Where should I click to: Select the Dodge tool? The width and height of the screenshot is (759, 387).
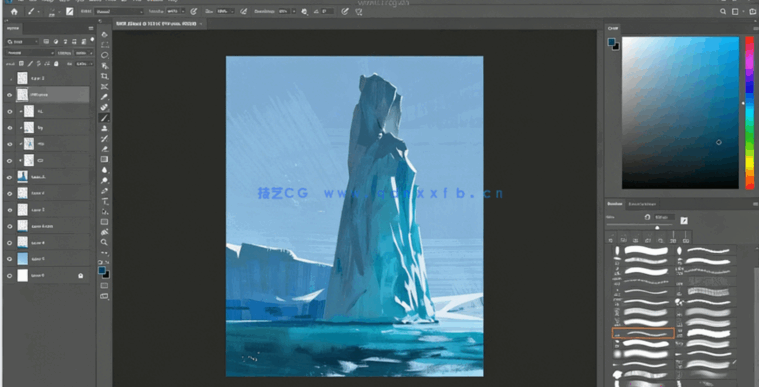tap(105, 180)
